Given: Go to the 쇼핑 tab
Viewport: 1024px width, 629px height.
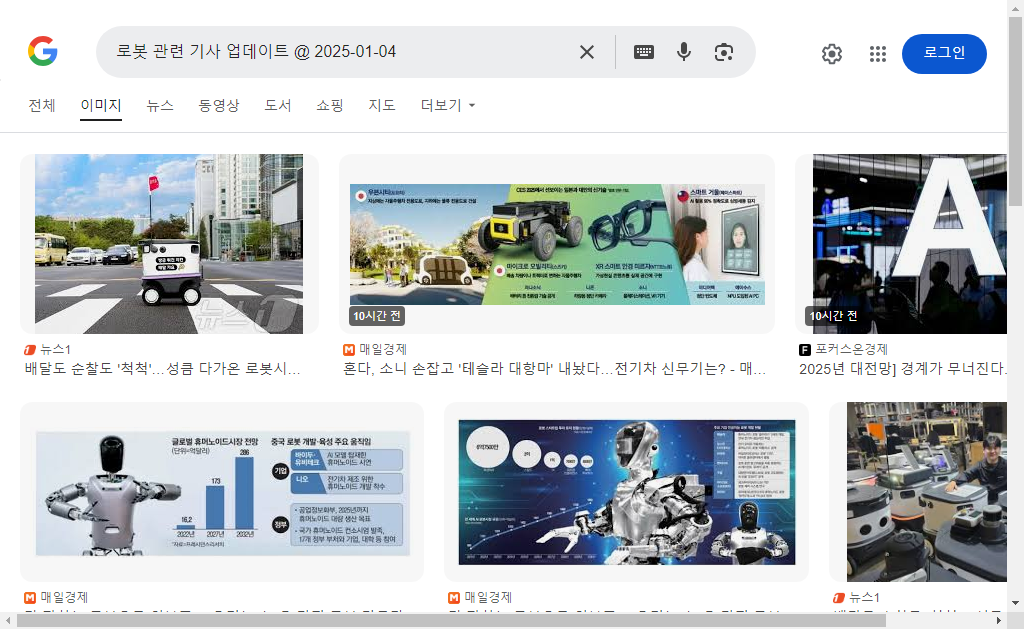Looking at the screenshot, I should click(x=330, y=105).
